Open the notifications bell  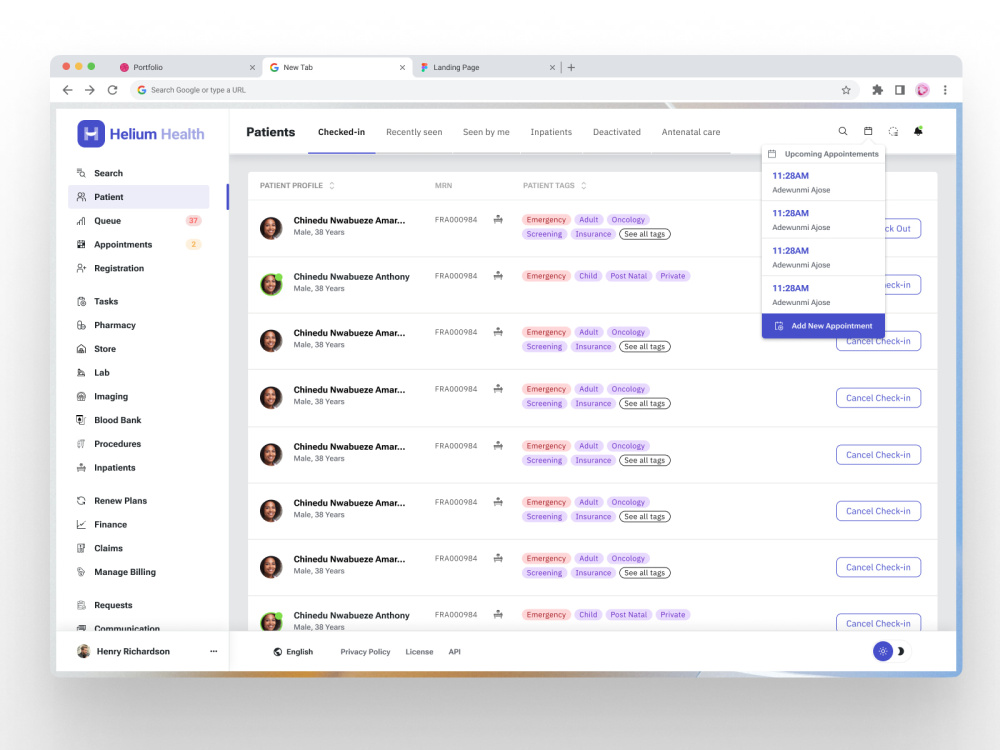918,131
